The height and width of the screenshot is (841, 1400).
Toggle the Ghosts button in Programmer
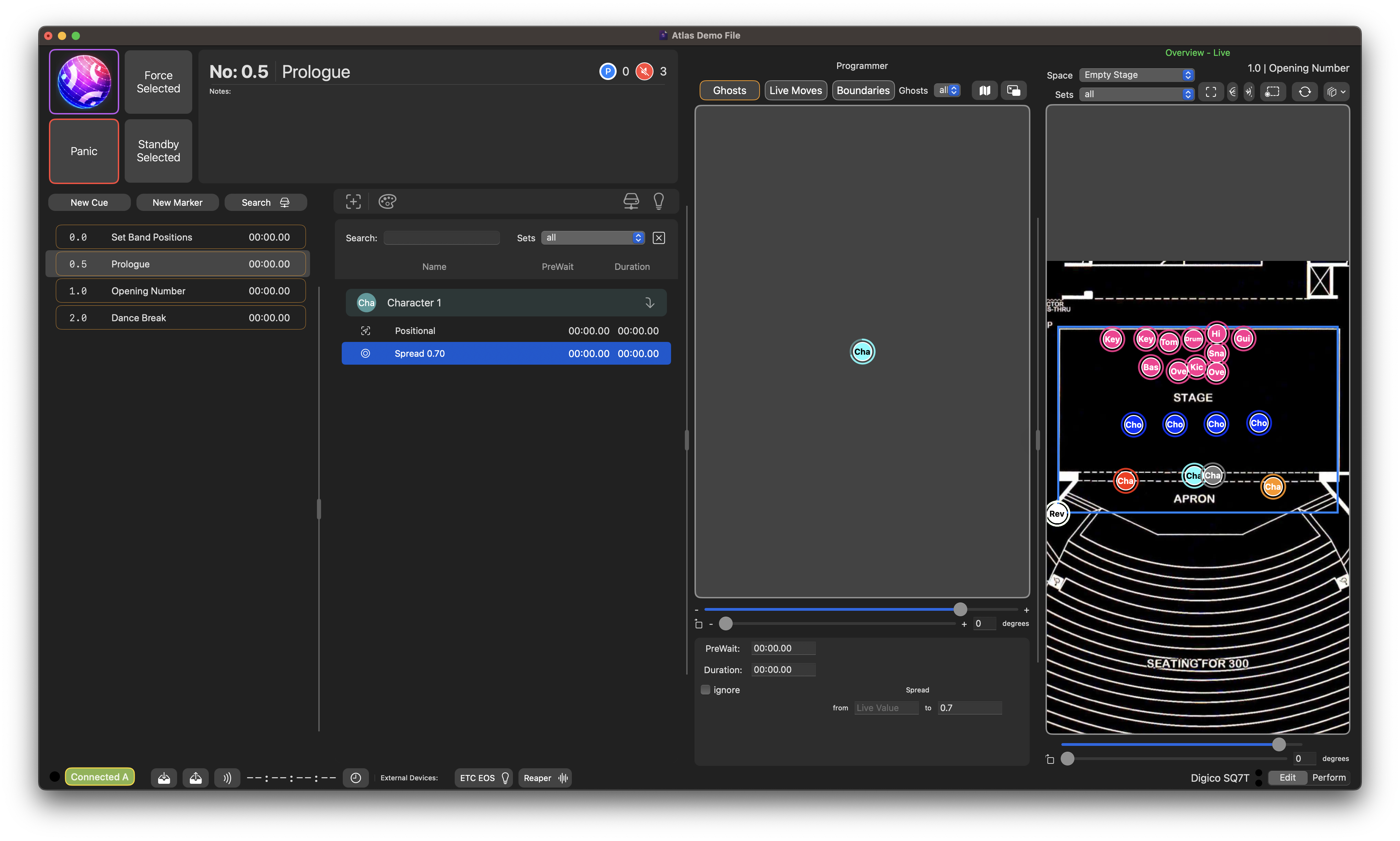coord(729,91)
